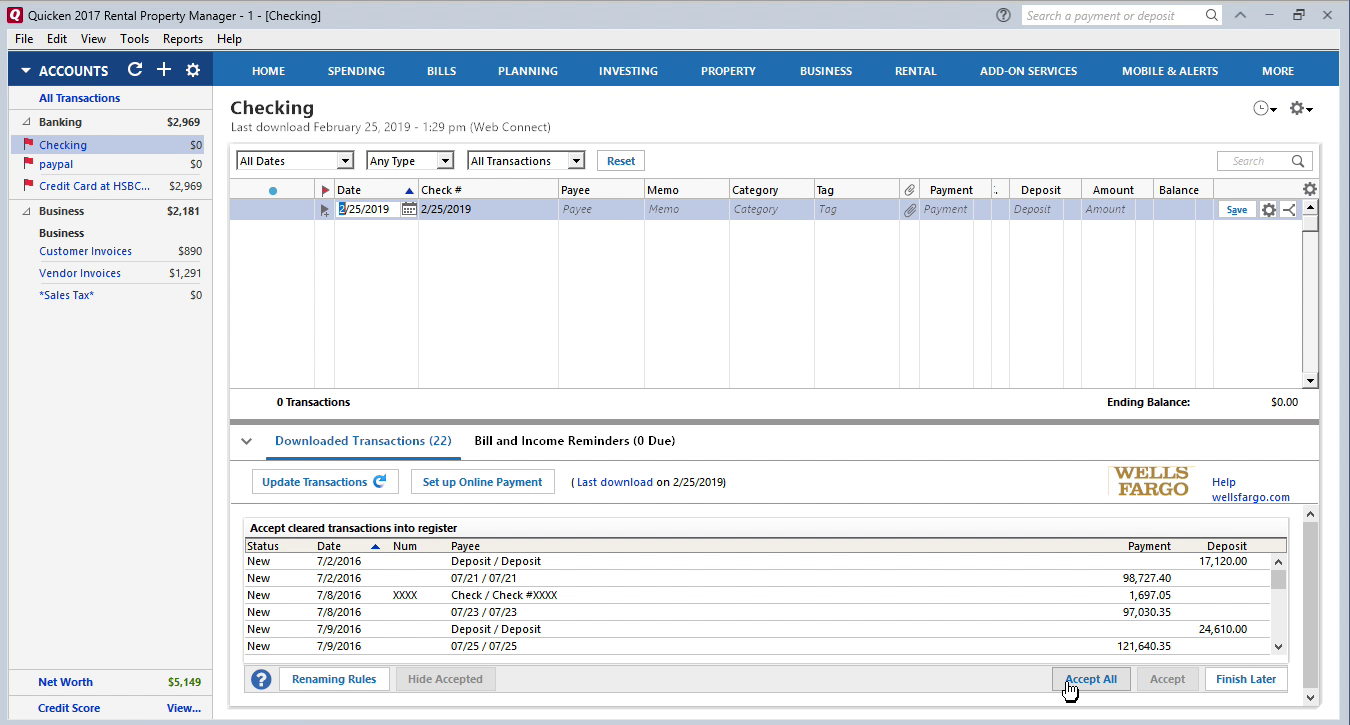Click the red flag column header
This screenshot has width=1350, height=725.
325,190
